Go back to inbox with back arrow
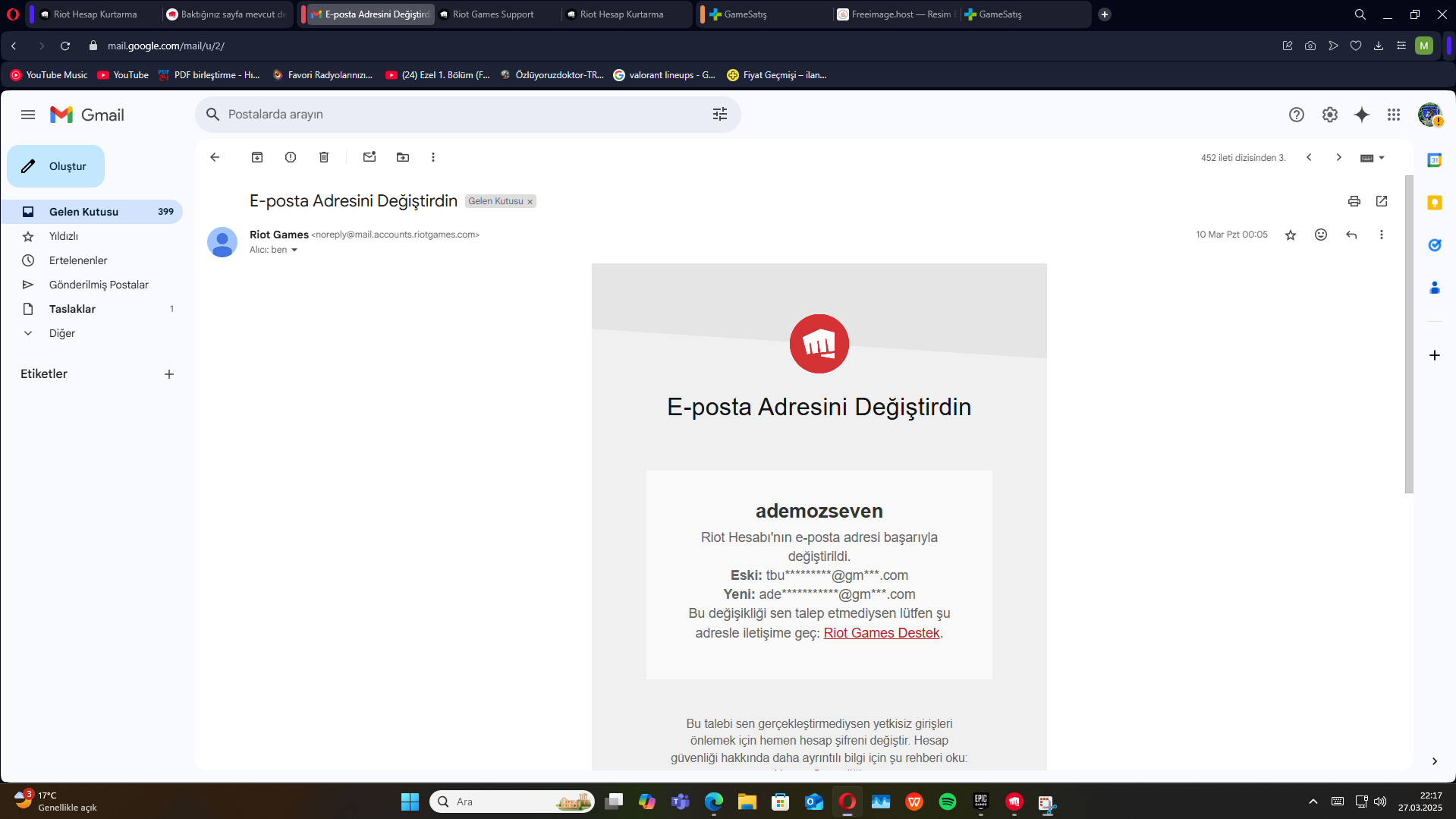 [215, 157]
